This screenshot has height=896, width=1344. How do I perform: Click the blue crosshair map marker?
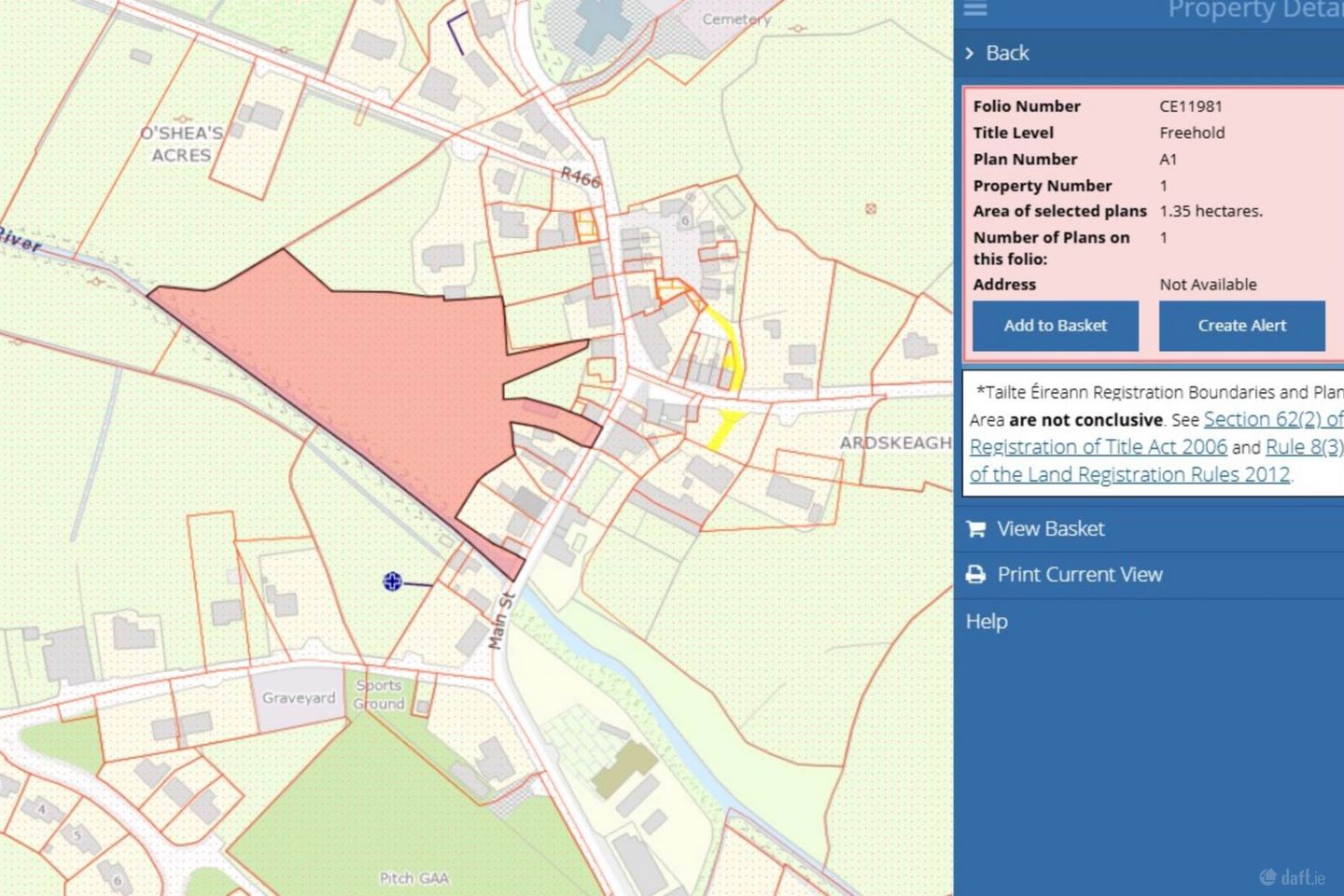click(393, 581)
